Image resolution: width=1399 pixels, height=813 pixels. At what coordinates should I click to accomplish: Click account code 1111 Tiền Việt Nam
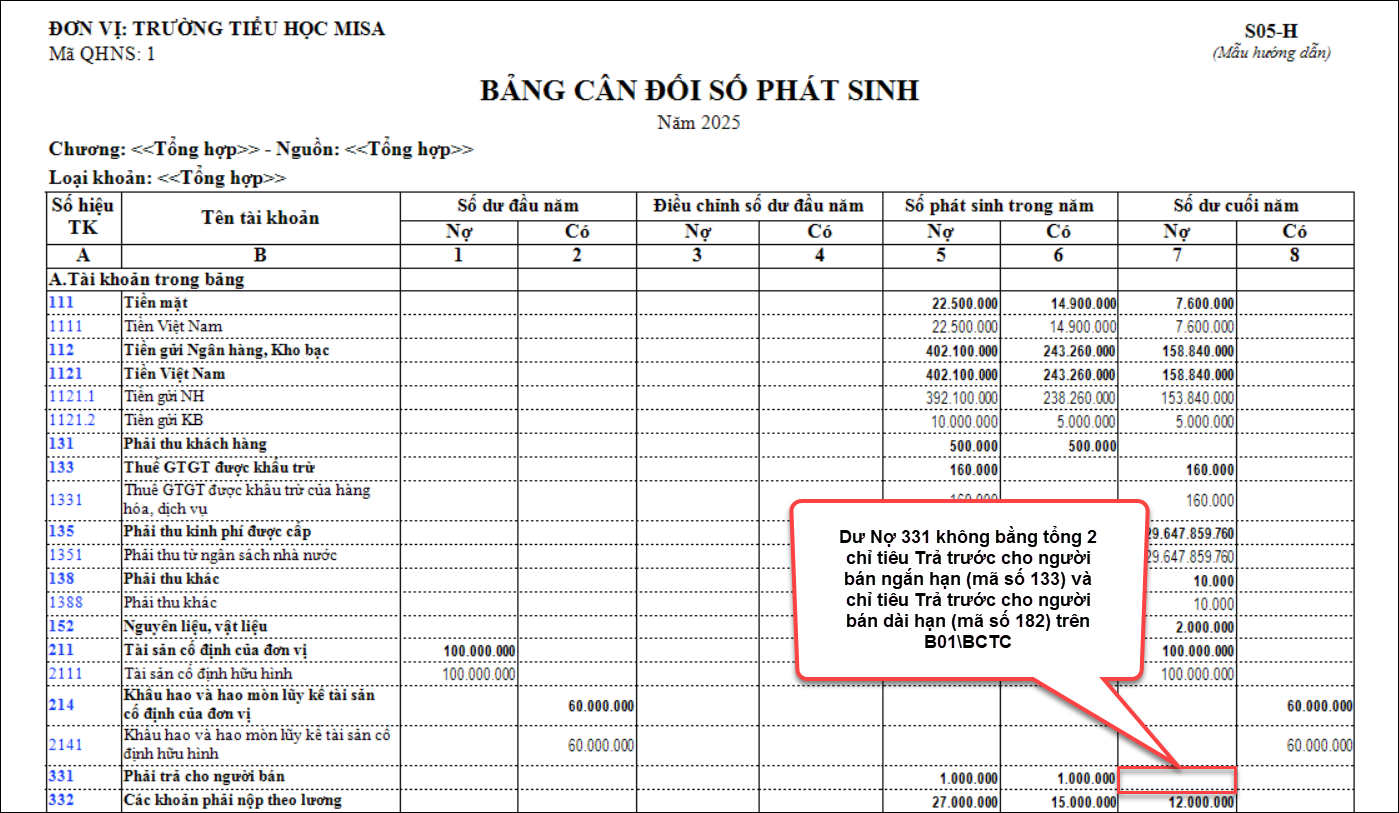(65, 326)
